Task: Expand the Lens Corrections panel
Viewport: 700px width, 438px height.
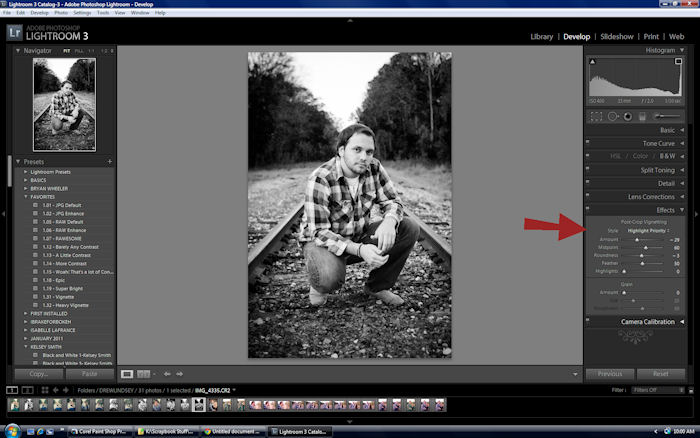Action: click(682, 196)
